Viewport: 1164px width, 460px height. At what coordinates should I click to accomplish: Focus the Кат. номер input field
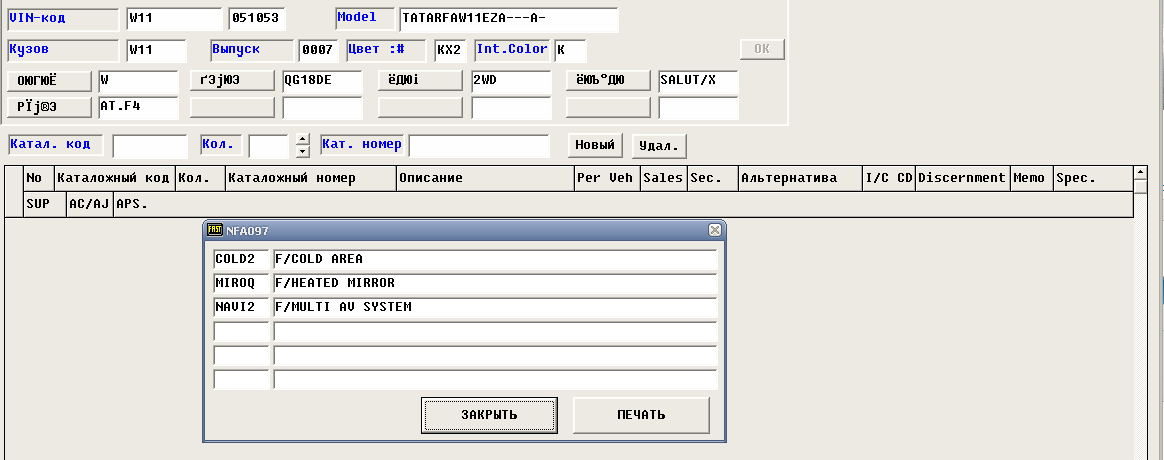click(x=479, y=146)
